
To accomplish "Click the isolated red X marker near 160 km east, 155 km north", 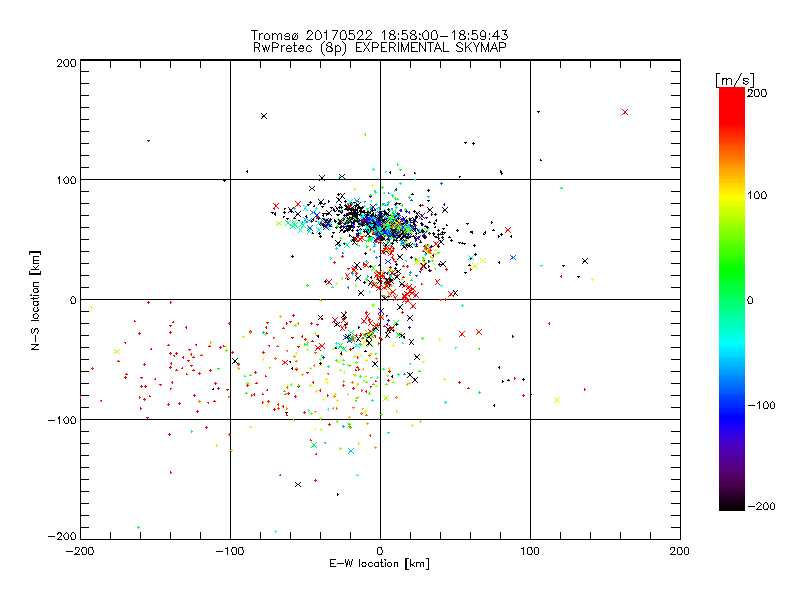I will (x=625, y=112).
